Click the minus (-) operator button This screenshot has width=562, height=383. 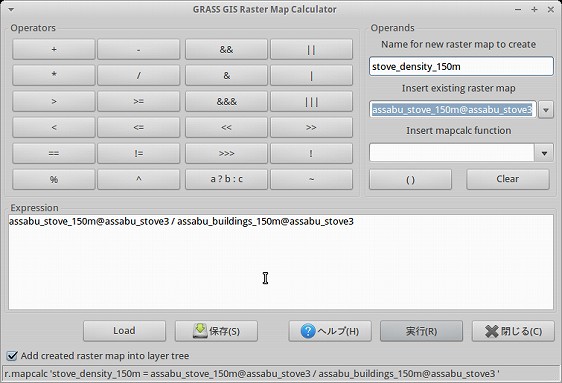(x=139, y=49)
